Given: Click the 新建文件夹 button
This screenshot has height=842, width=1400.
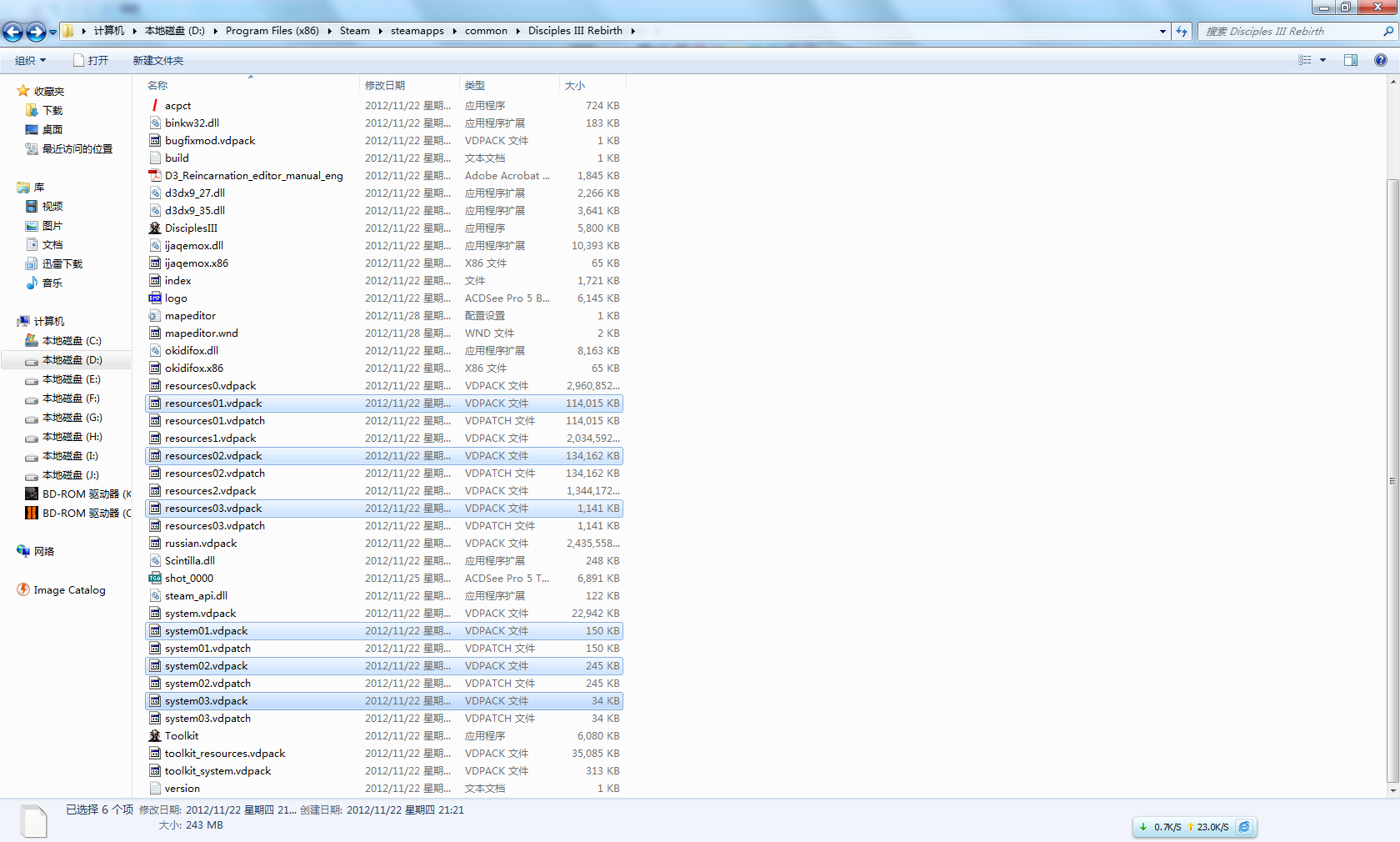Looking at the screenshot, I should 158,60.
